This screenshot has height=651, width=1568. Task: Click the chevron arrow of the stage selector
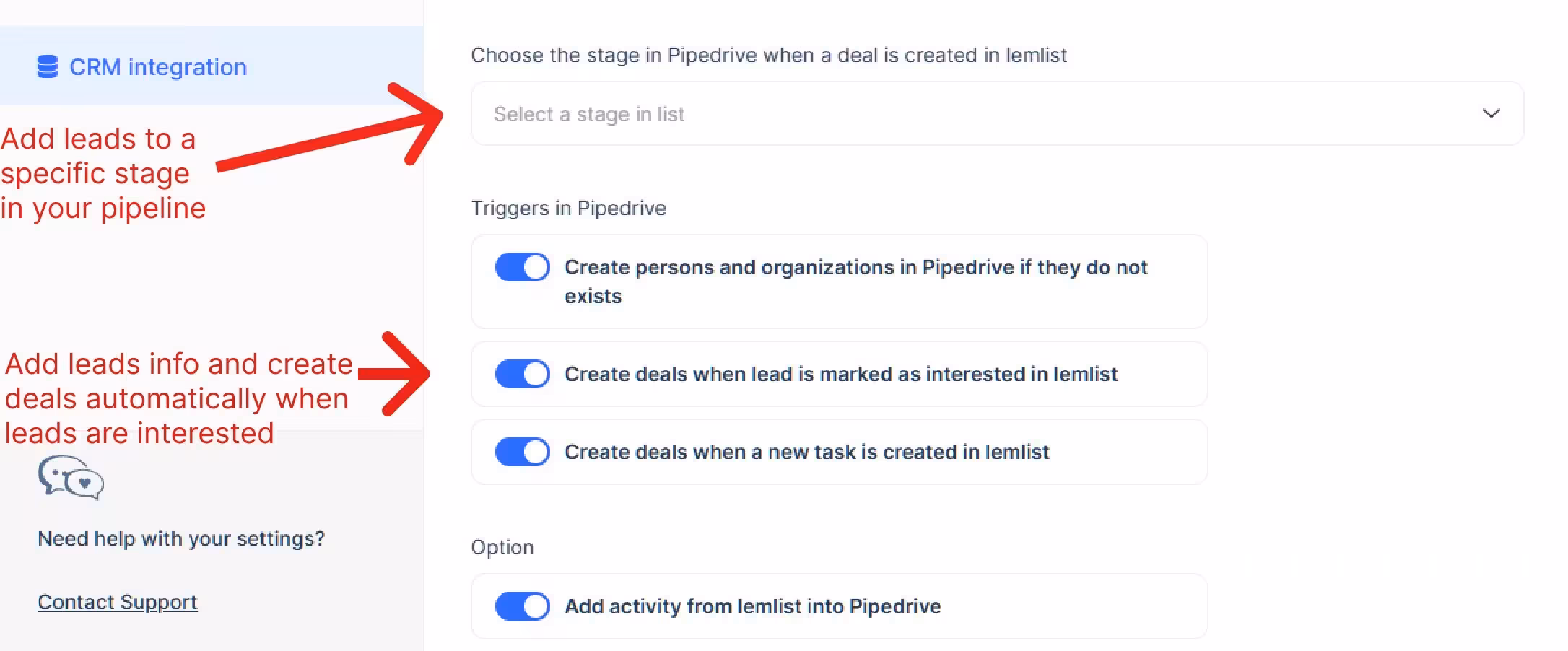click(1491, 114)
